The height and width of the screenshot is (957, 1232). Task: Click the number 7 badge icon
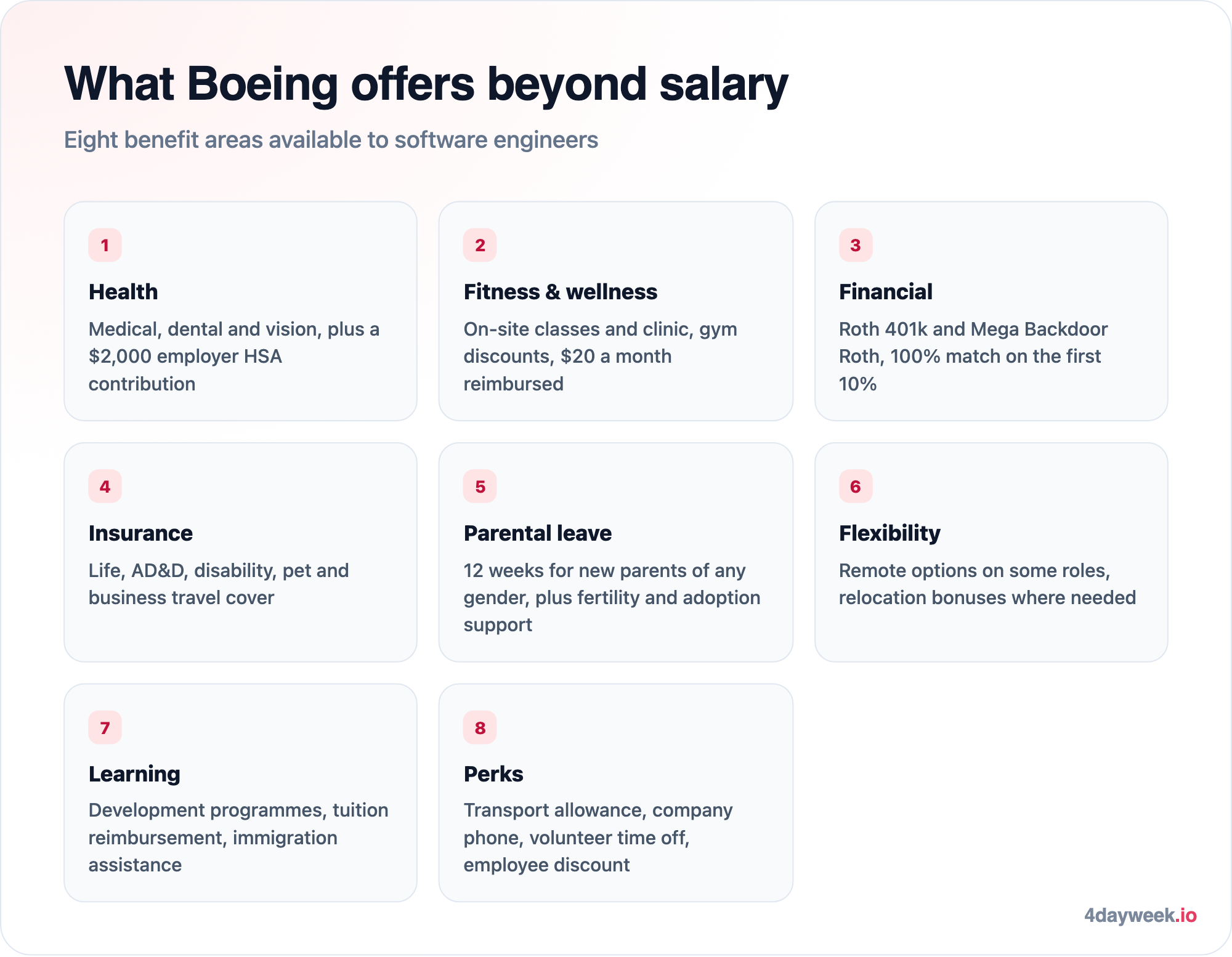(105, 728)
